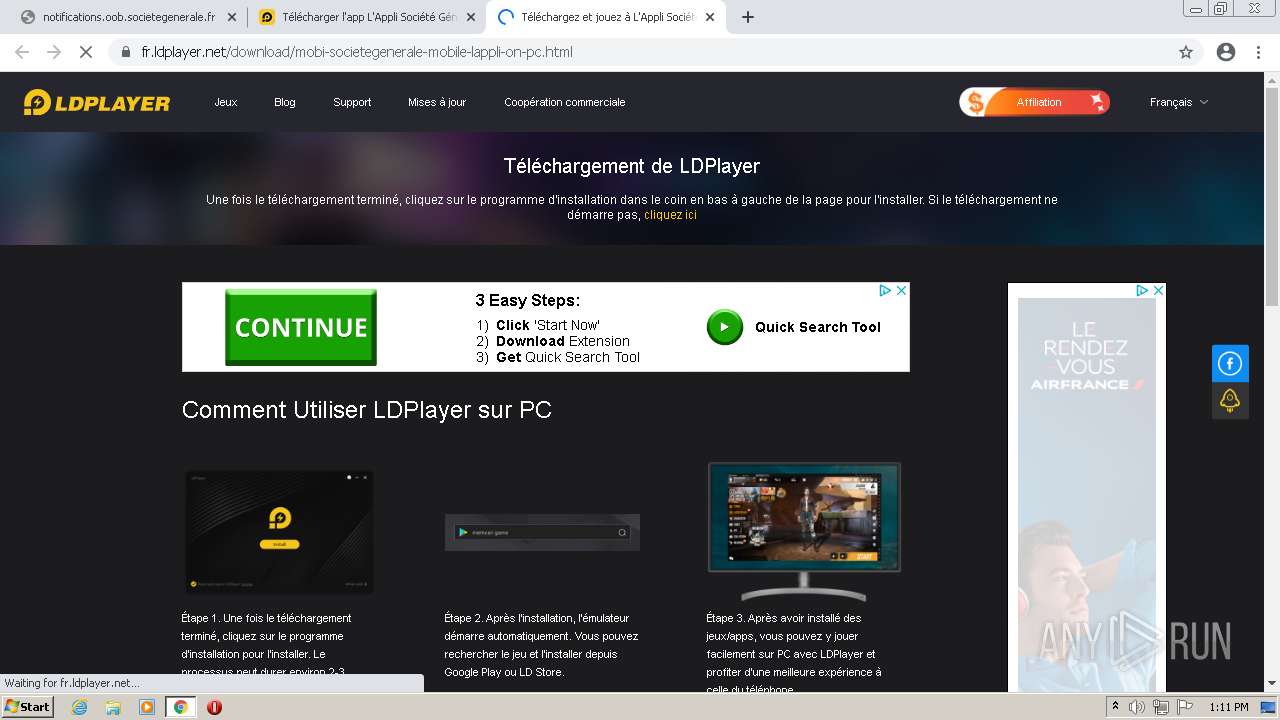This screenshot has height=720, width=1280.
Task: Open Chrome profile account icon
Action: tap(1226, 52)
